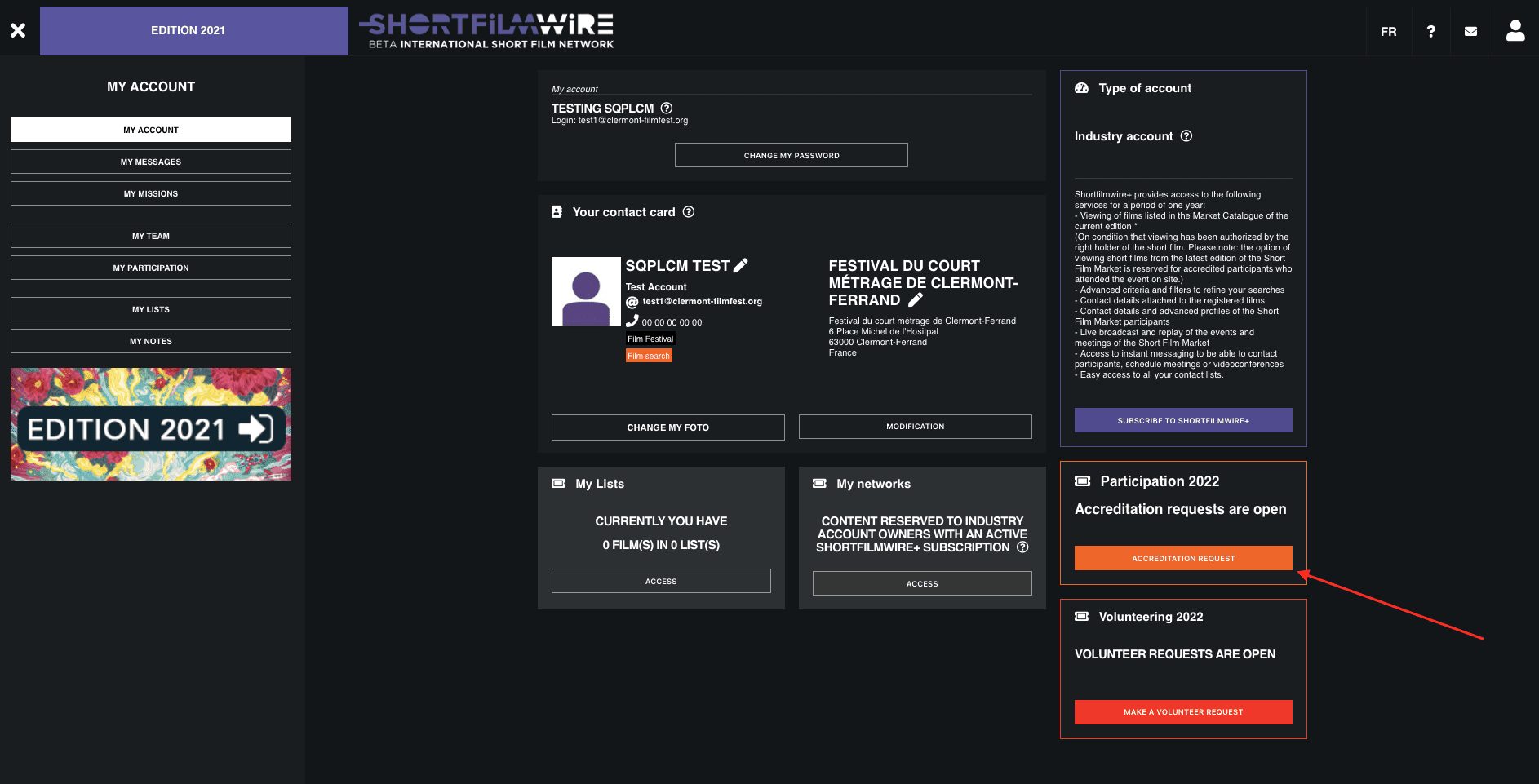Screen dimensions: 1539x784
Task: Open My Lists in the sidebar
Action: pyautogui.click(x=151, y=309)
